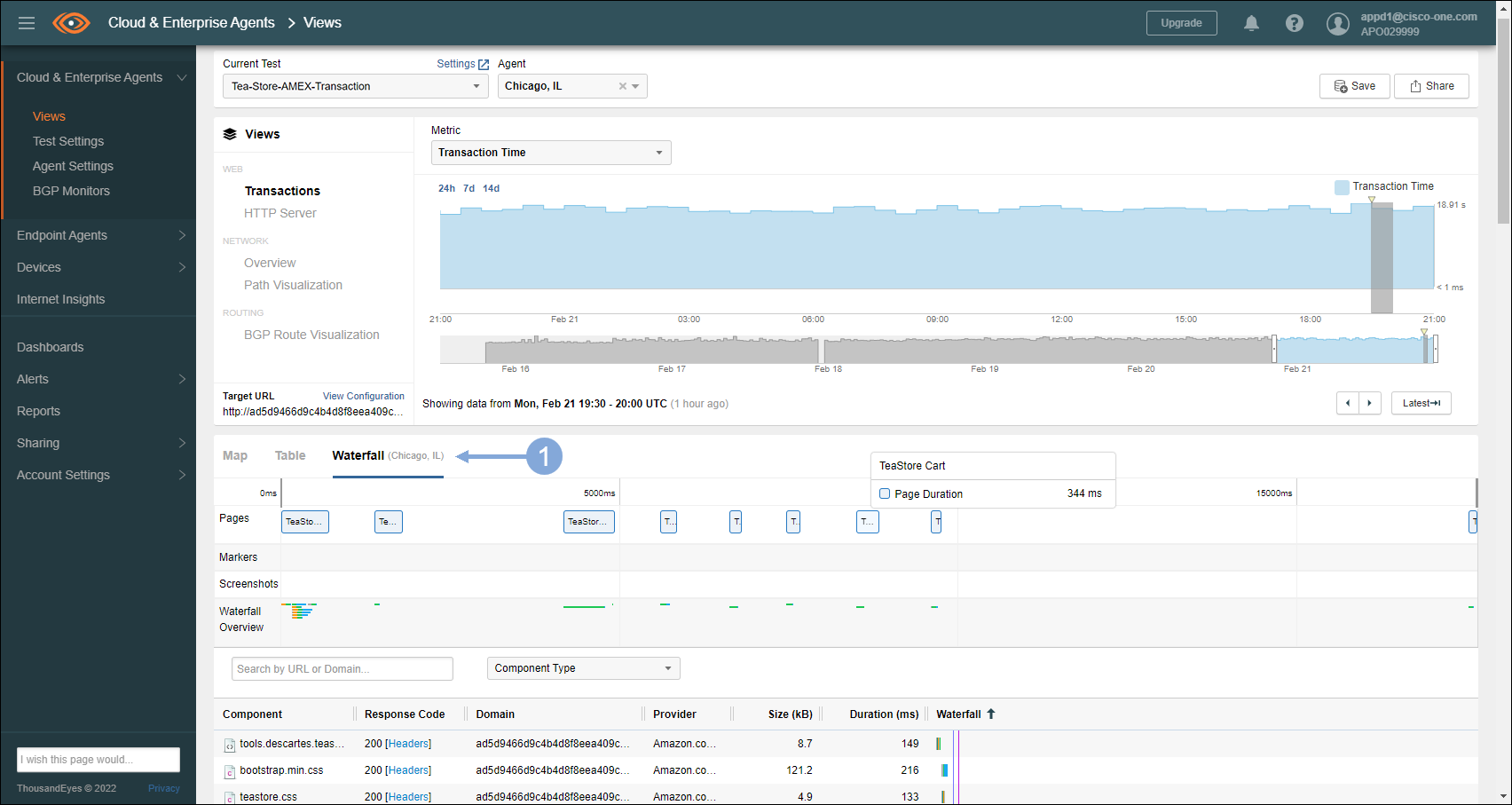
Task: Open the user account profile icon
Action: 1337,24
